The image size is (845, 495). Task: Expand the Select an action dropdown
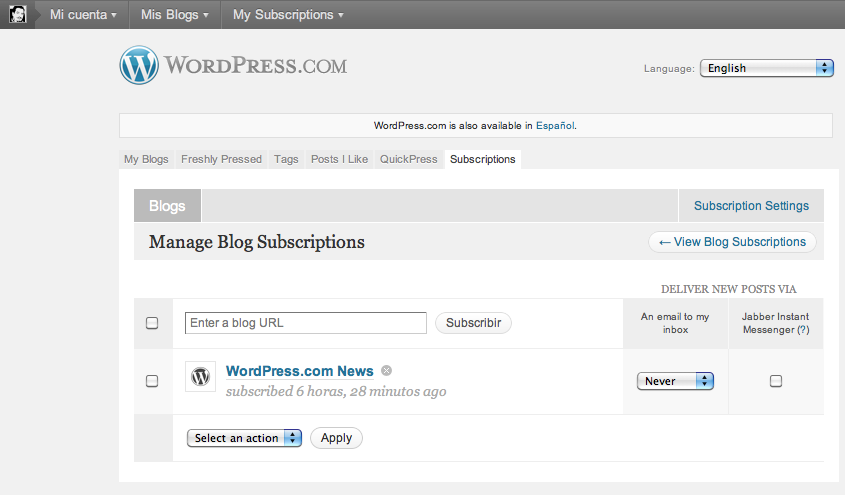pos(244,438)
